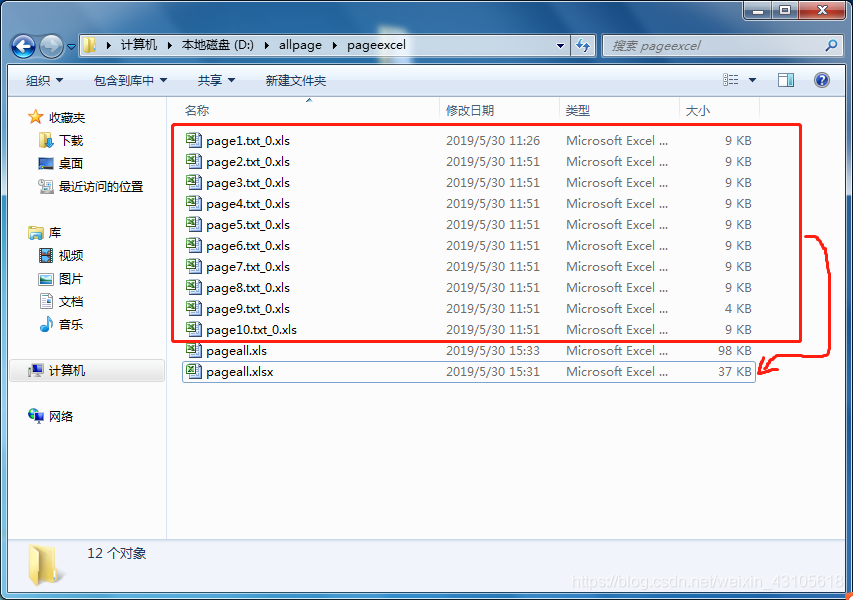853x600 pixels.
Task: Click the 98 KB size value
Action: [735, 351]
